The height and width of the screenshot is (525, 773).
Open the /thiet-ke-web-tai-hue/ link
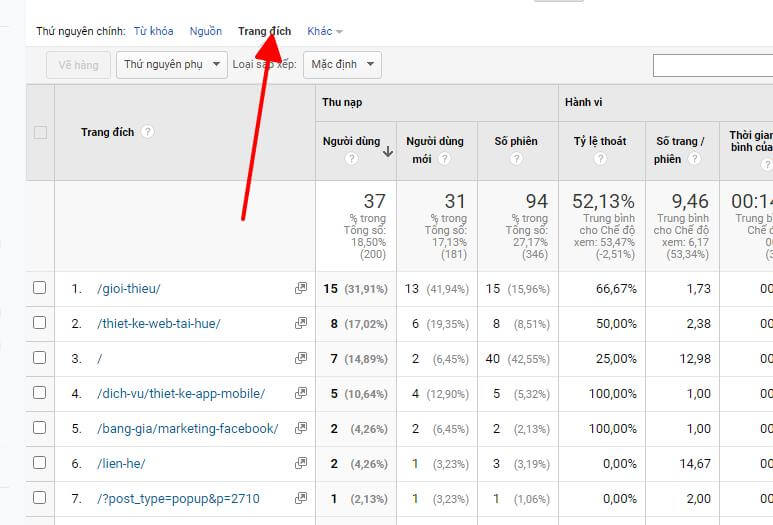(159, 323)
